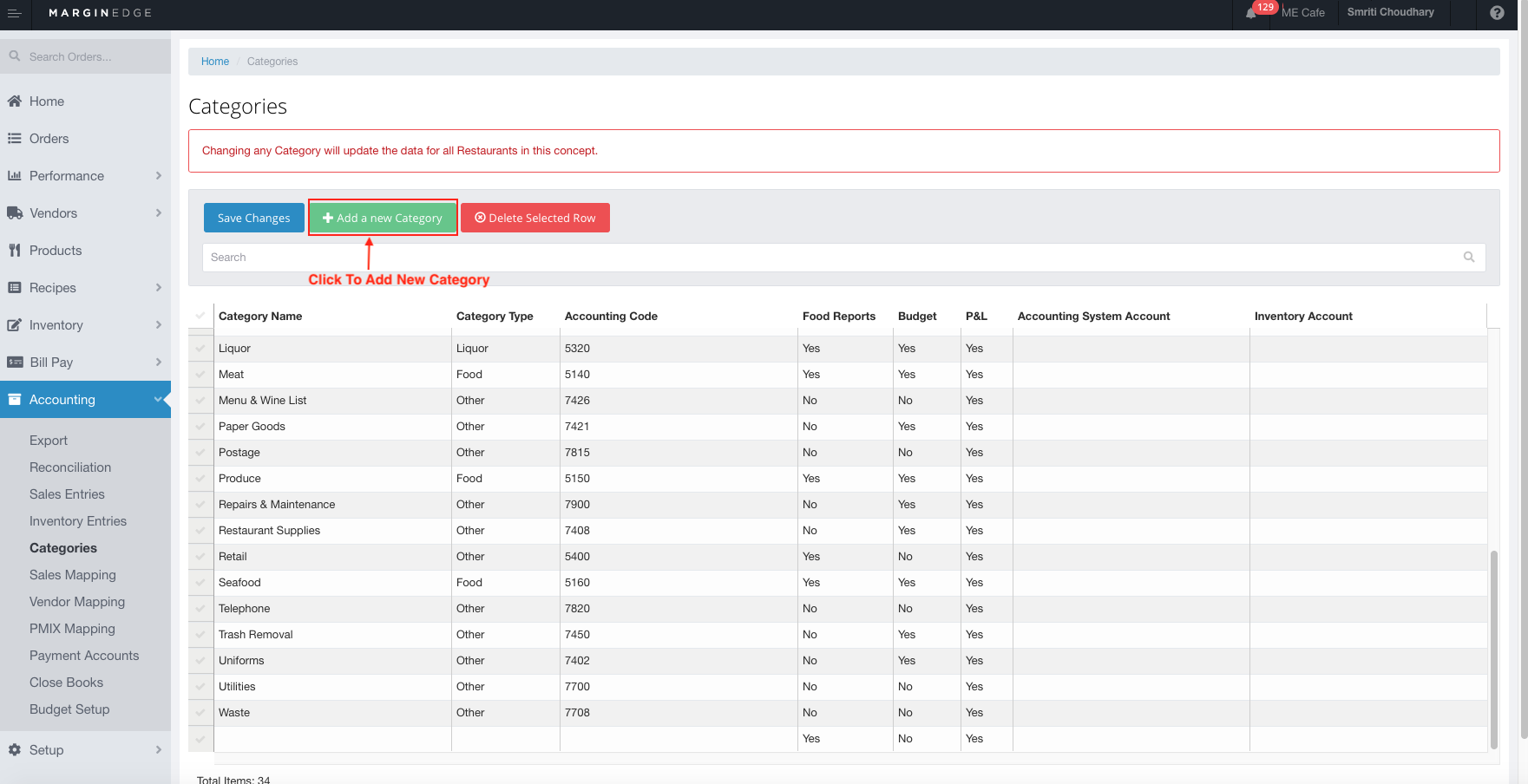Click the Home breadcrumb link
Screen dimensions: 1528x784
215,62
